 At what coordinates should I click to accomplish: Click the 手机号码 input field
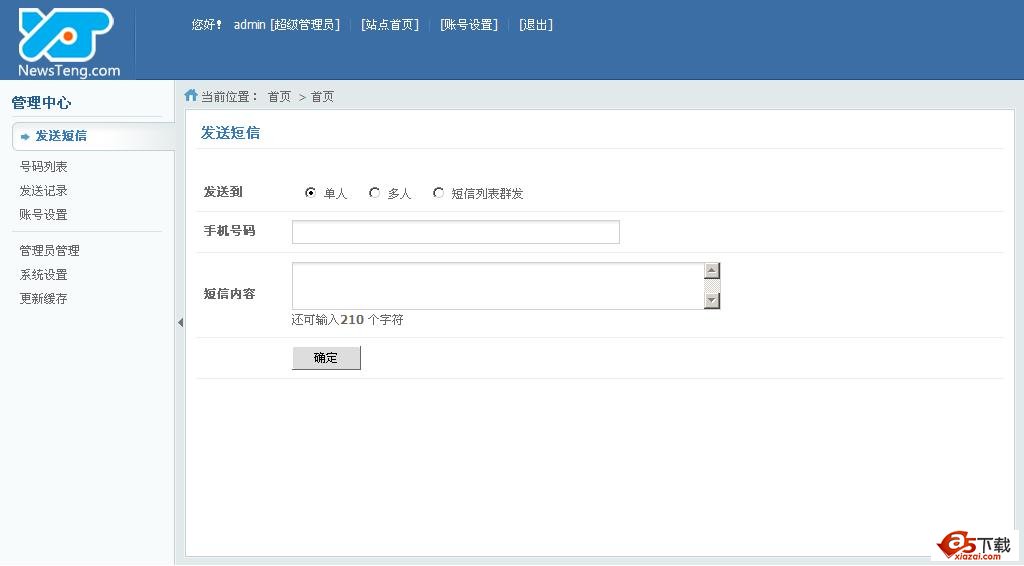(456, 232)
